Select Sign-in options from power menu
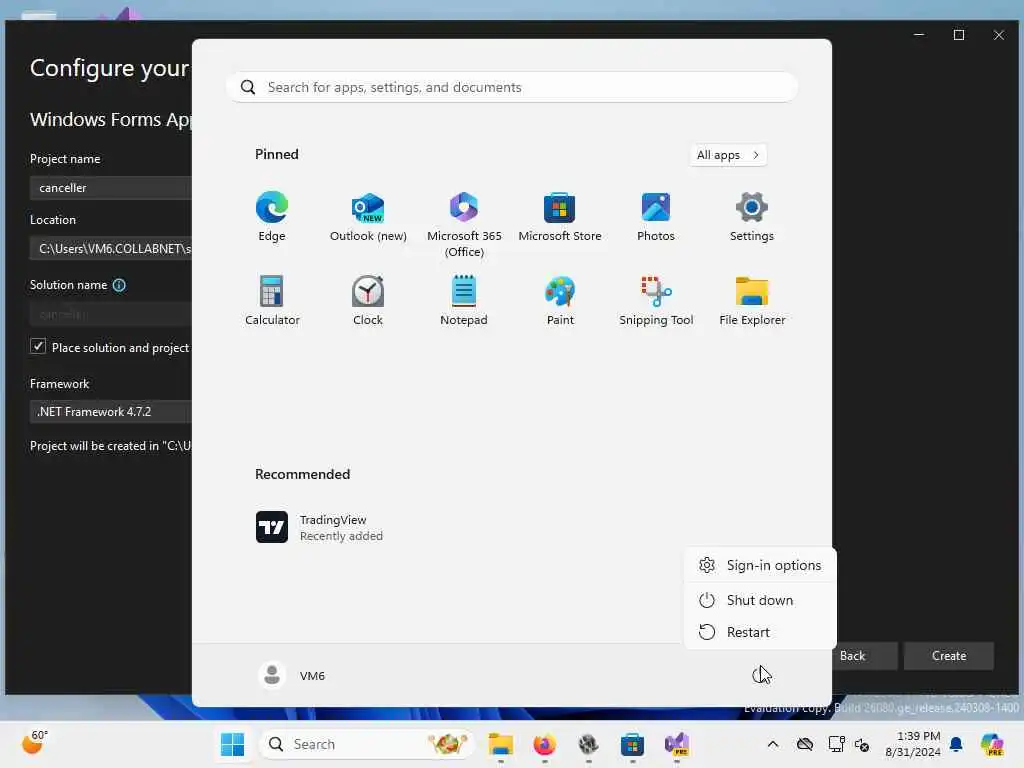 760,566
